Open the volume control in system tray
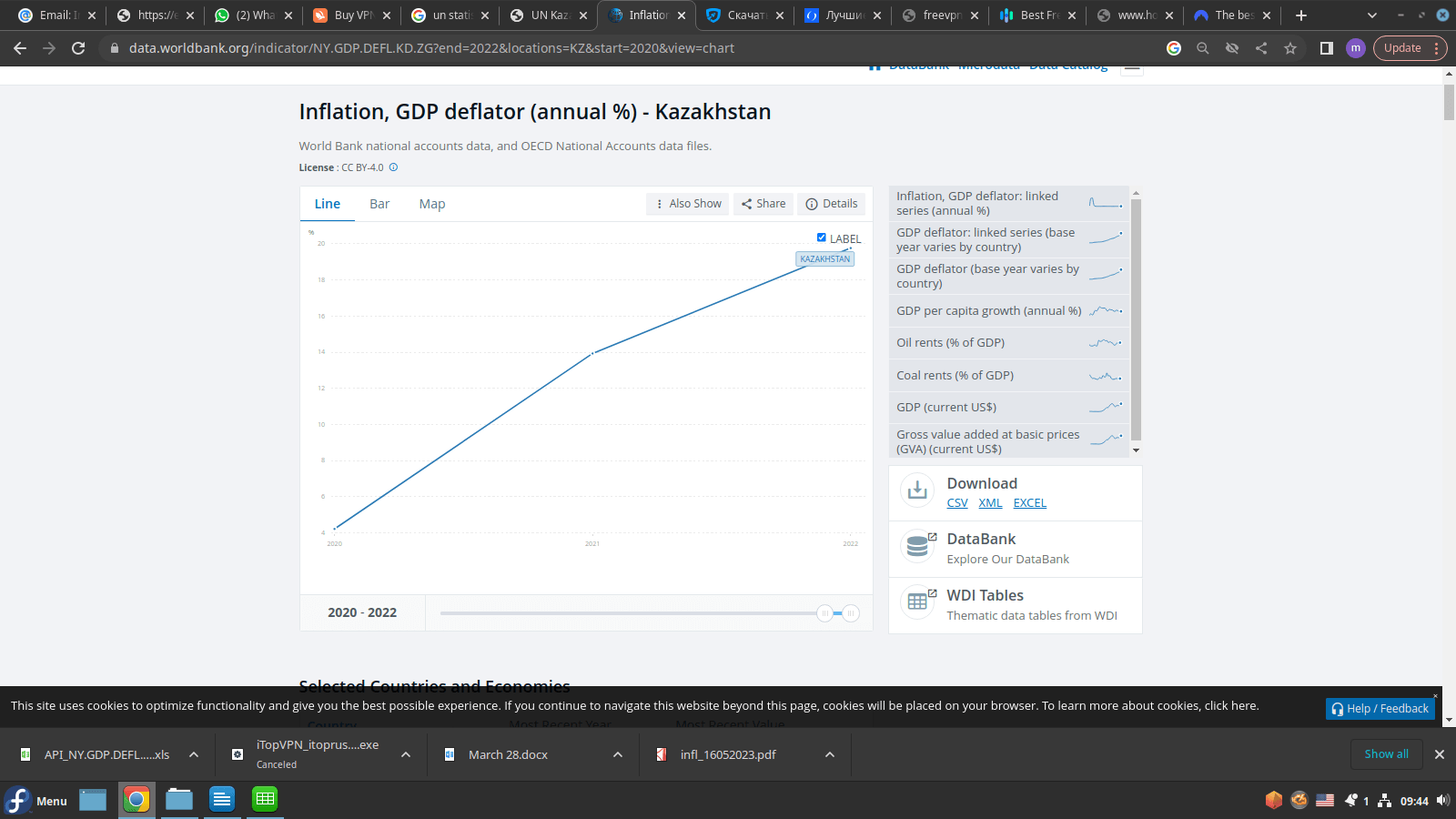 coord(1442,801)
